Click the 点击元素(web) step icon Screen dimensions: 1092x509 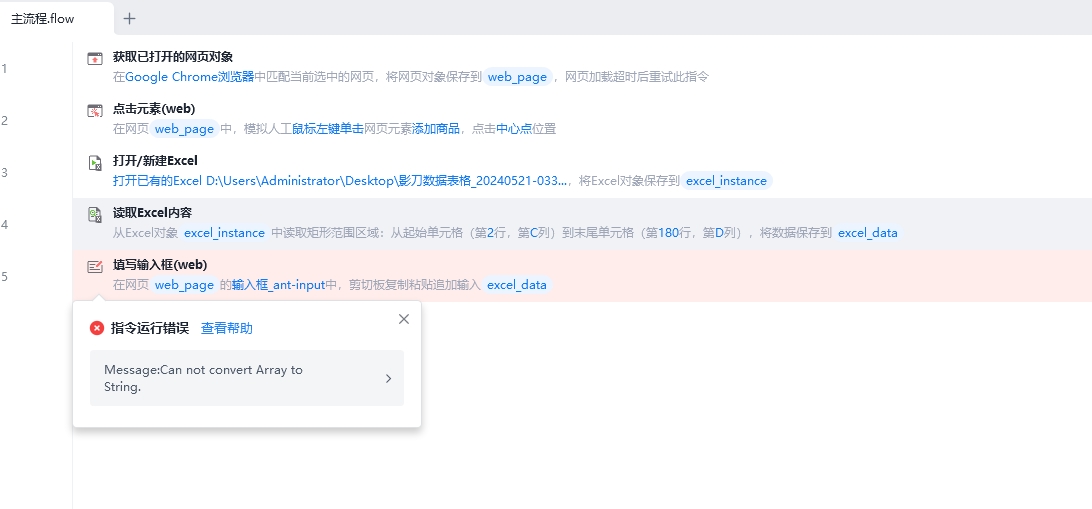95,111
